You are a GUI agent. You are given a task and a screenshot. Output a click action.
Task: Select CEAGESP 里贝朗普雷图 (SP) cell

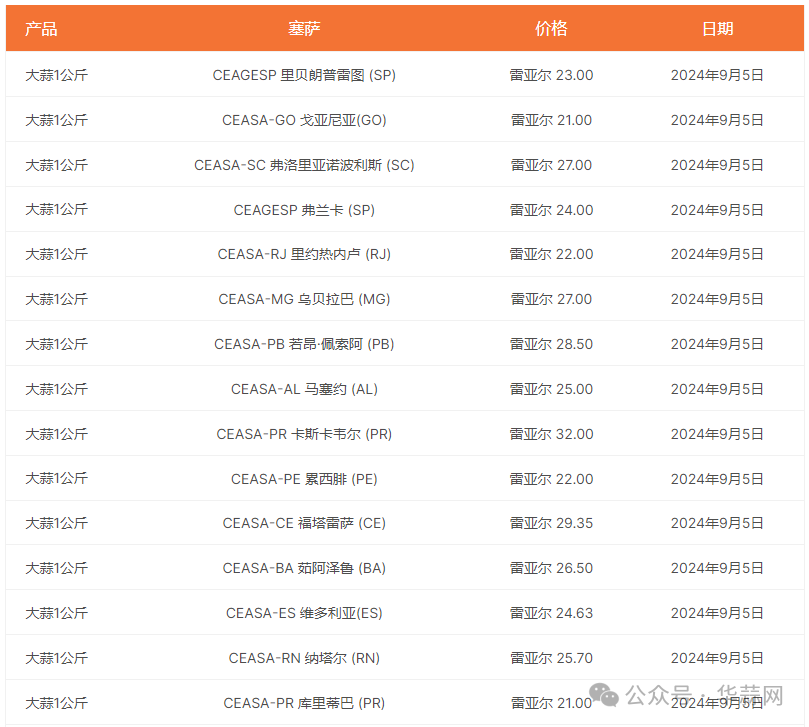pyautogui.click(x=304, y=75)
